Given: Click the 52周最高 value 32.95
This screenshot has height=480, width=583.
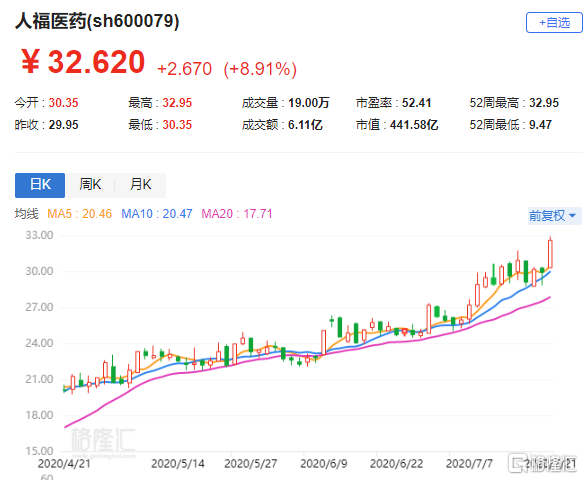Looking at the screenshot, I should coord(544,103).
